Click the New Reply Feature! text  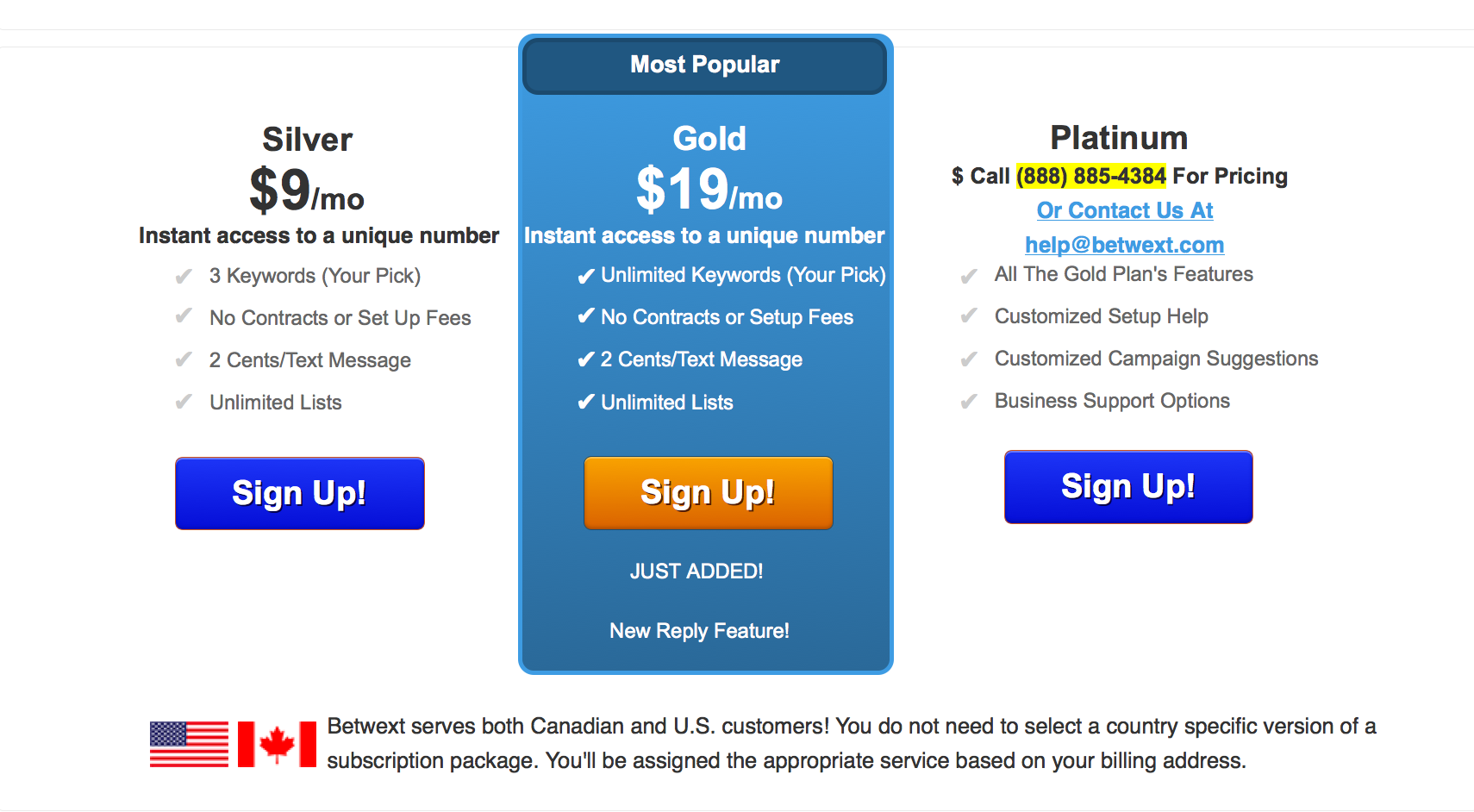point(699,631)
